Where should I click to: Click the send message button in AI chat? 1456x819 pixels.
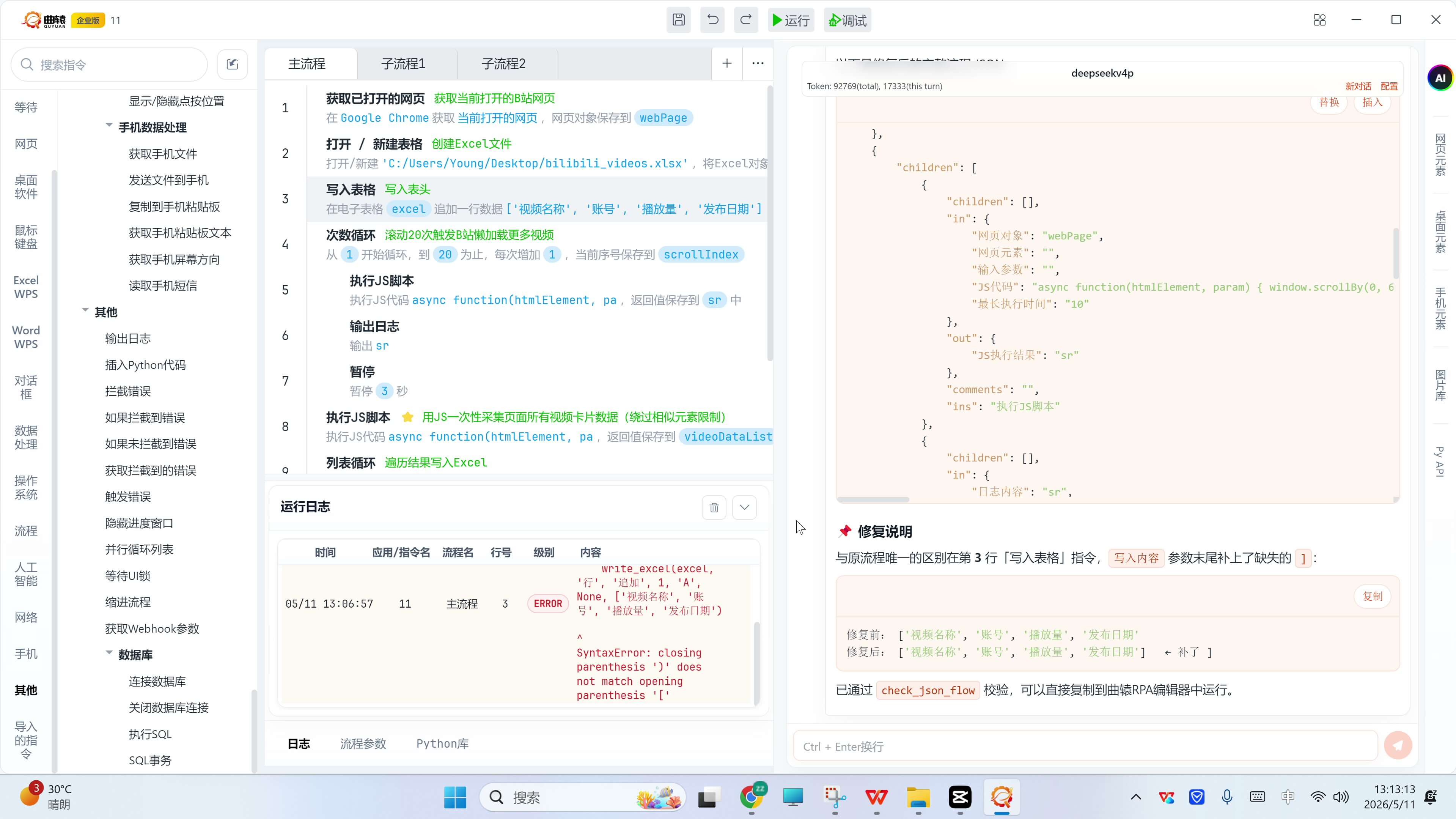pyautogui.click(x=1398, y=745)
